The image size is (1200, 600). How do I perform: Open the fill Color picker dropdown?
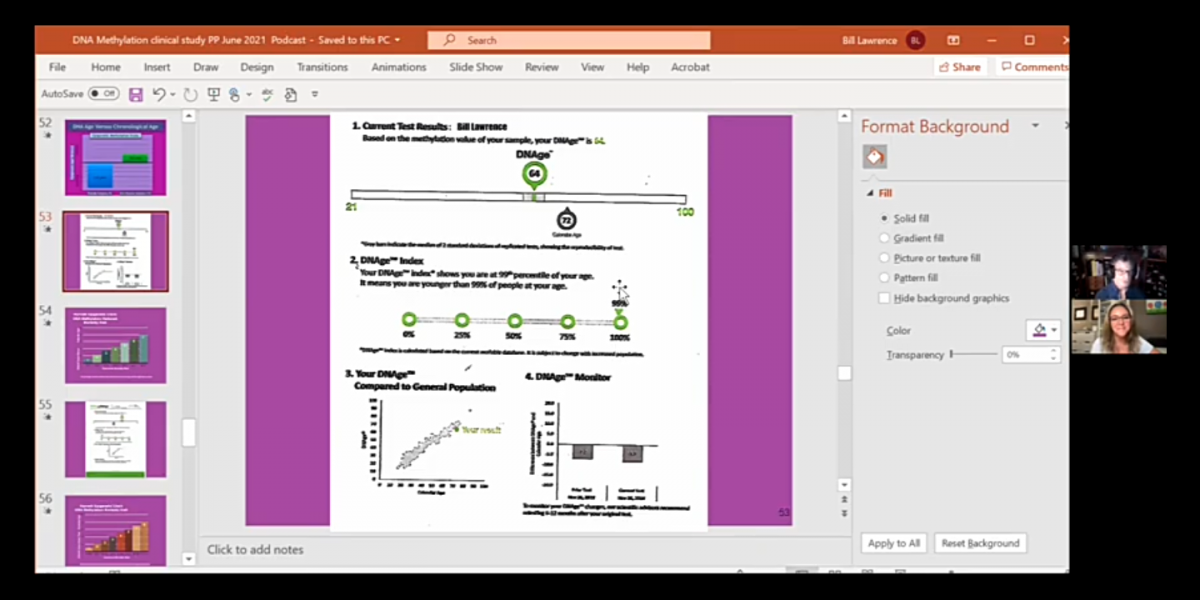click(1043, 330)
